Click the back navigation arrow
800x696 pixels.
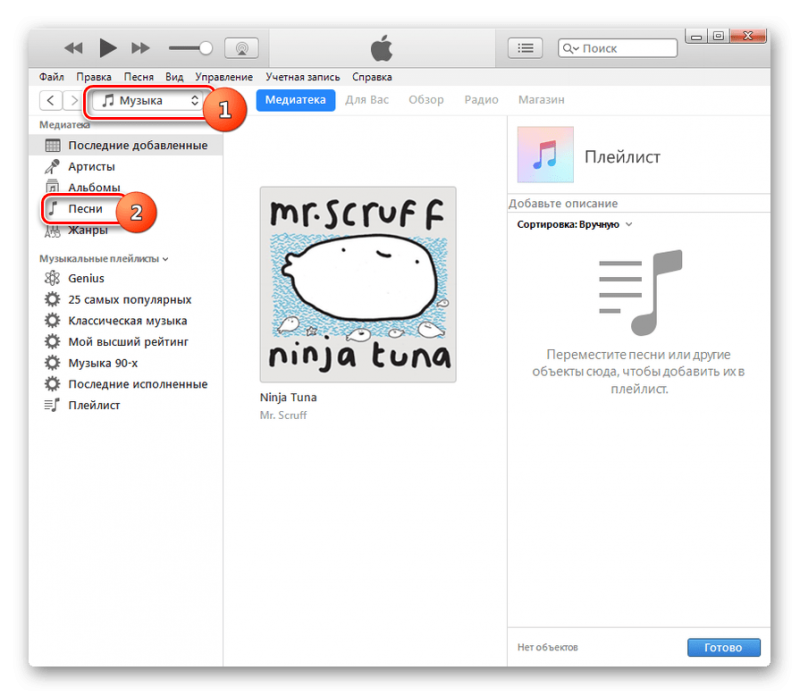(x=49, y=100)
